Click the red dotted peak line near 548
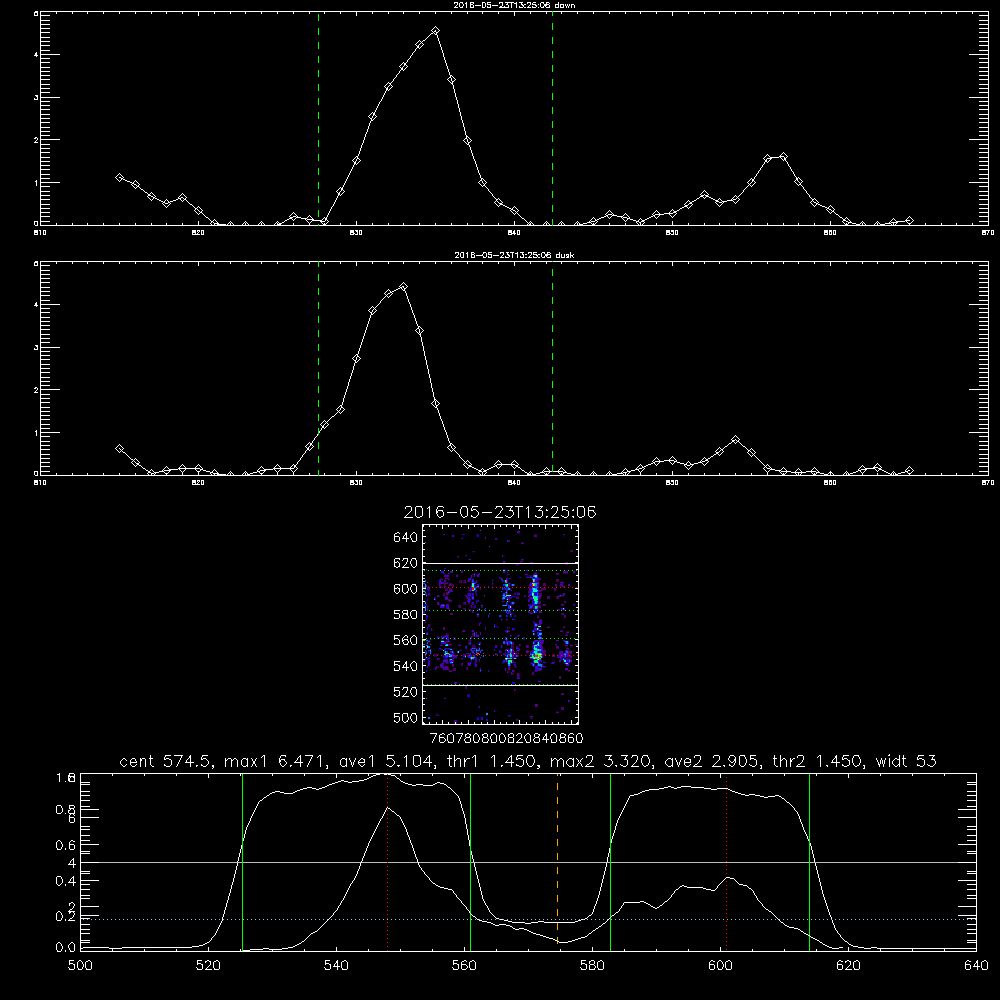Image resolution: width=1000 pixels, height=1000 pixels. [x=388, y=861]
